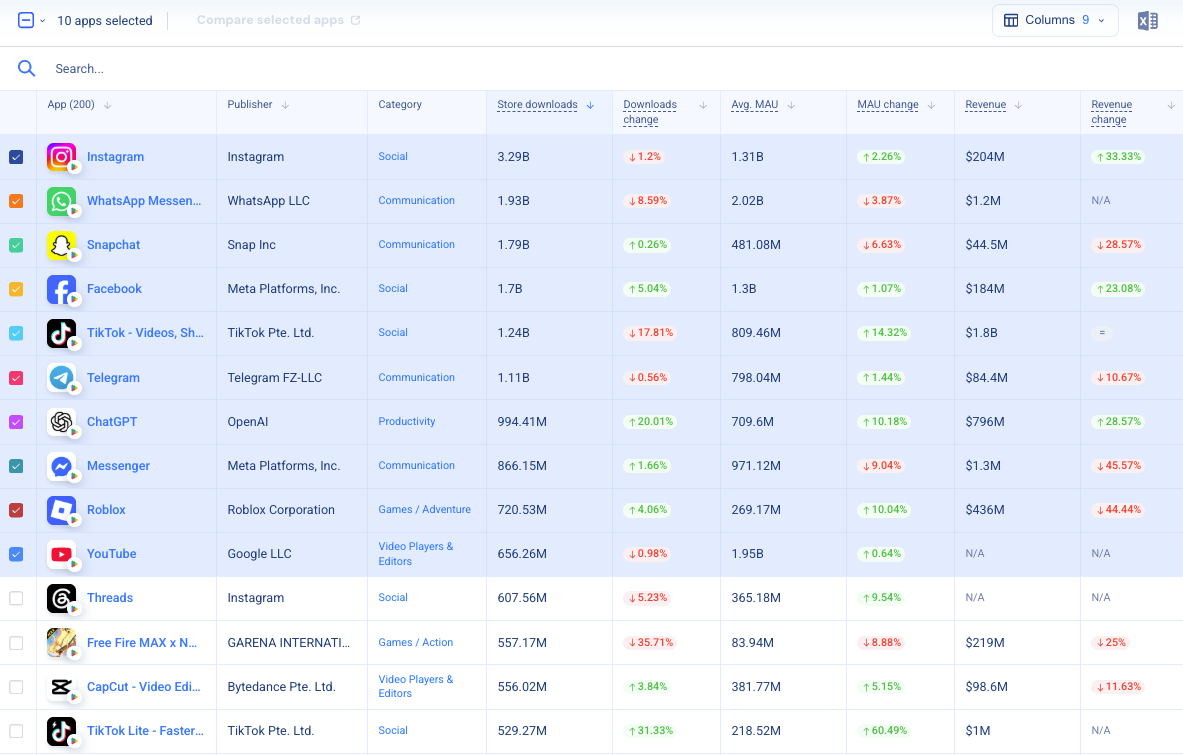
Task: Click the Revenue header label
Action: click(985, 105)
